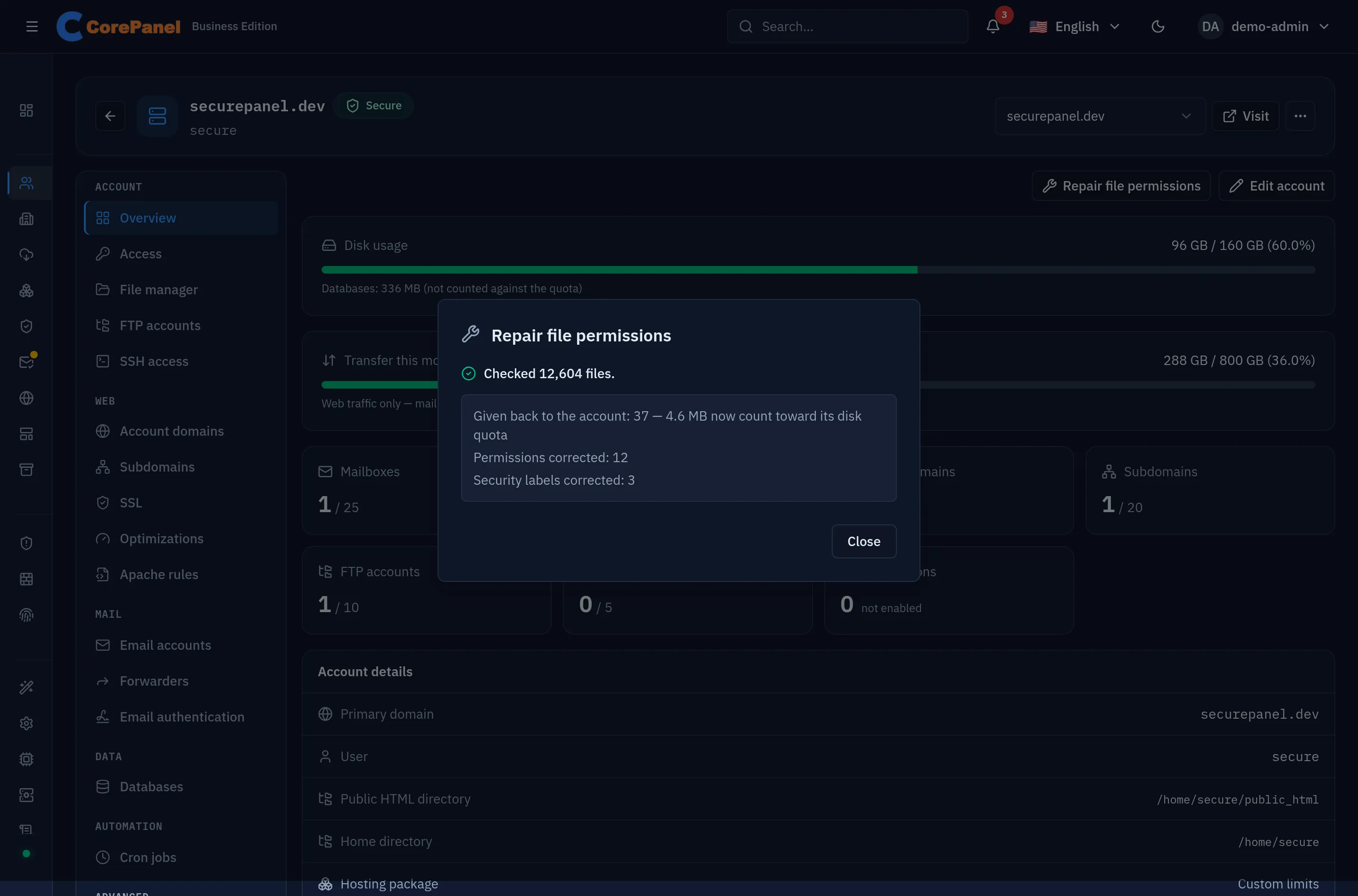Click the Repair file permissions button
This screenshot has height=896, width=1358.
click(1120, 186)
